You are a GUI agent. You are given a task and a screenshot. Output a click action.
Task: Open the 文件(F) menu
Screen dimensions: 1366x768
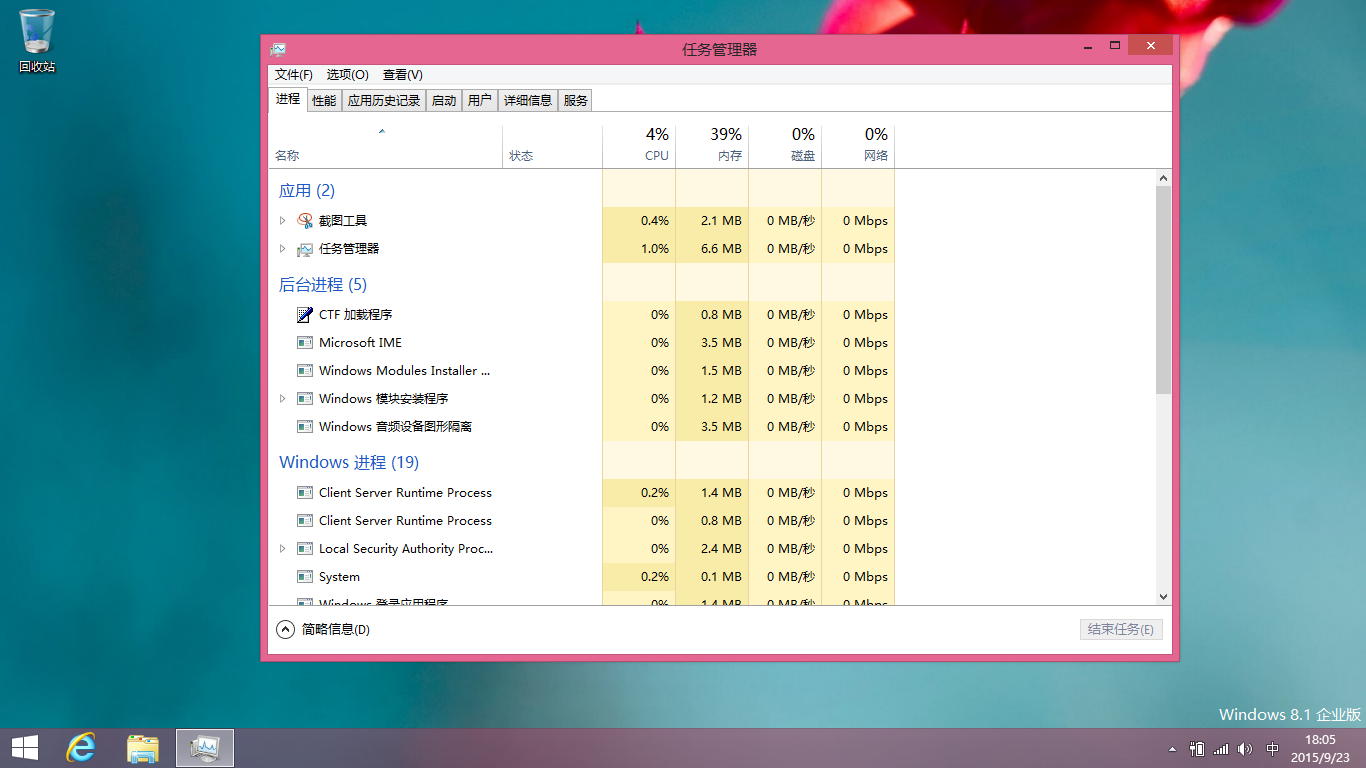point(294,75)
